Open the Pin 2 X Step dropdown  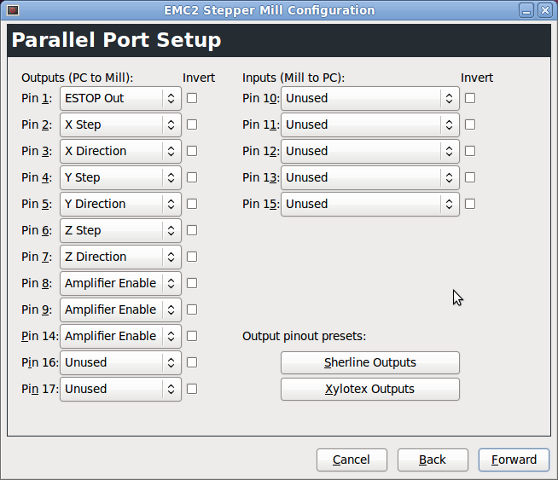pyautogui.click(x=121, y=125)
